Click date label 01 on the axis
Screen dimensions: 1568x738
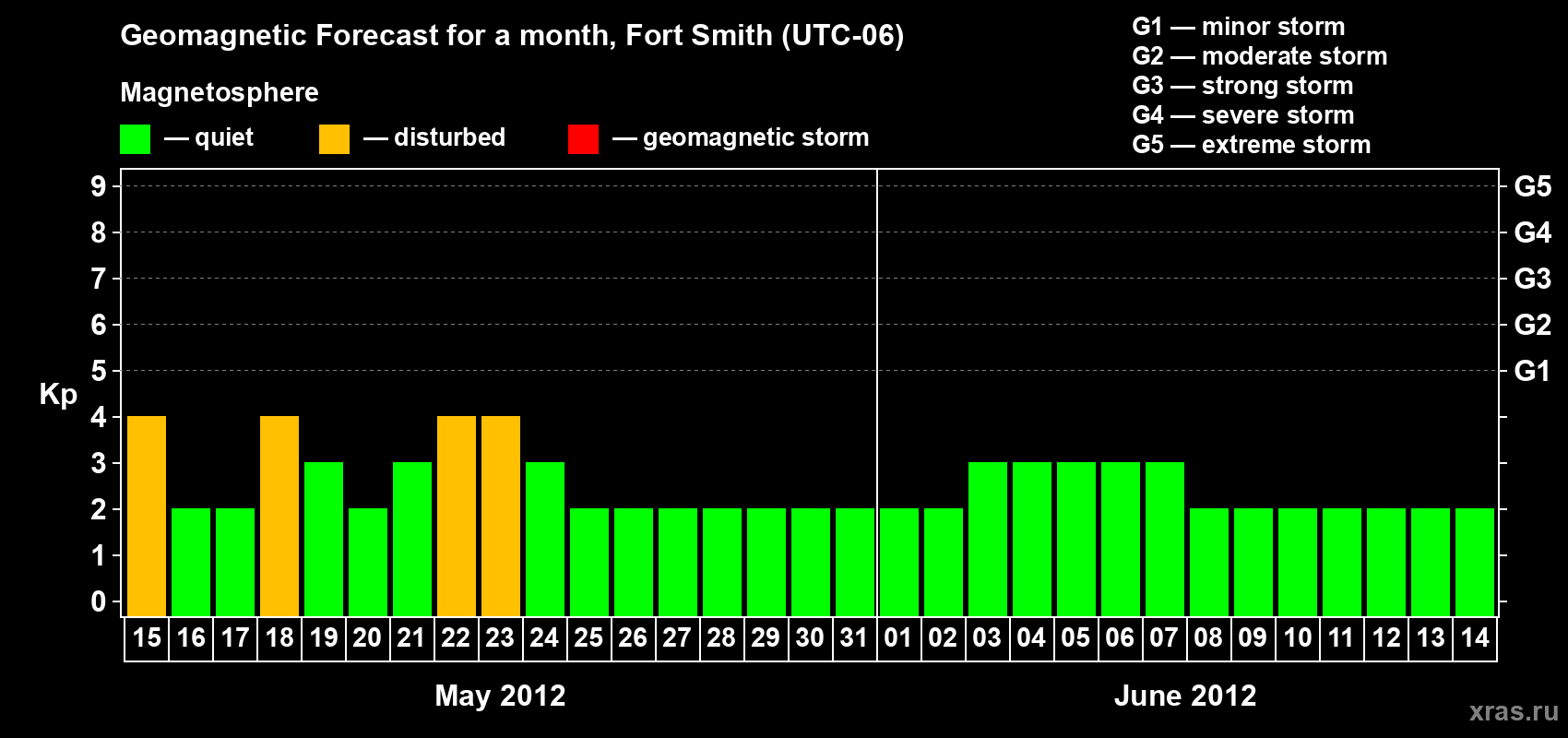898,638
